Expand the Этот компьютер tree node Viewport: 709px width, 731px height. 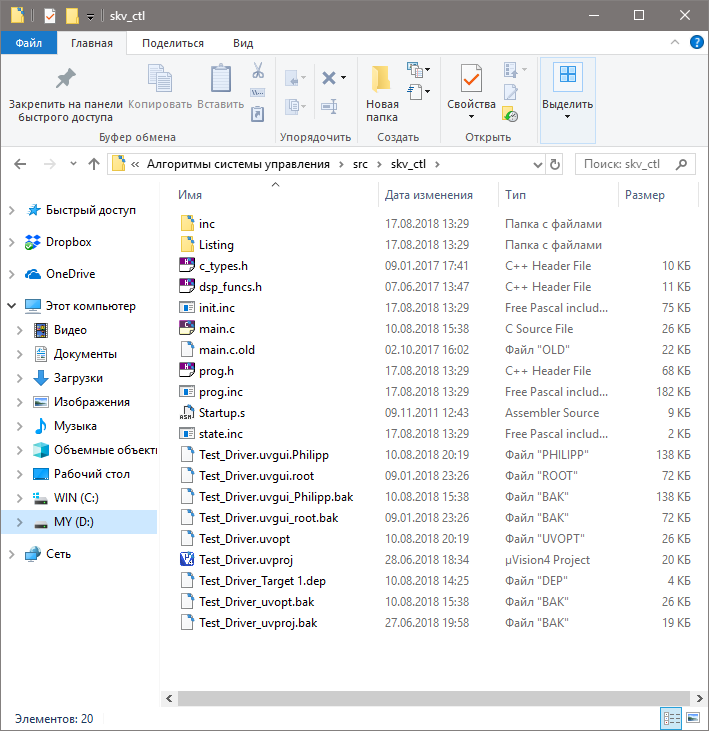click(x=12, y=306)
